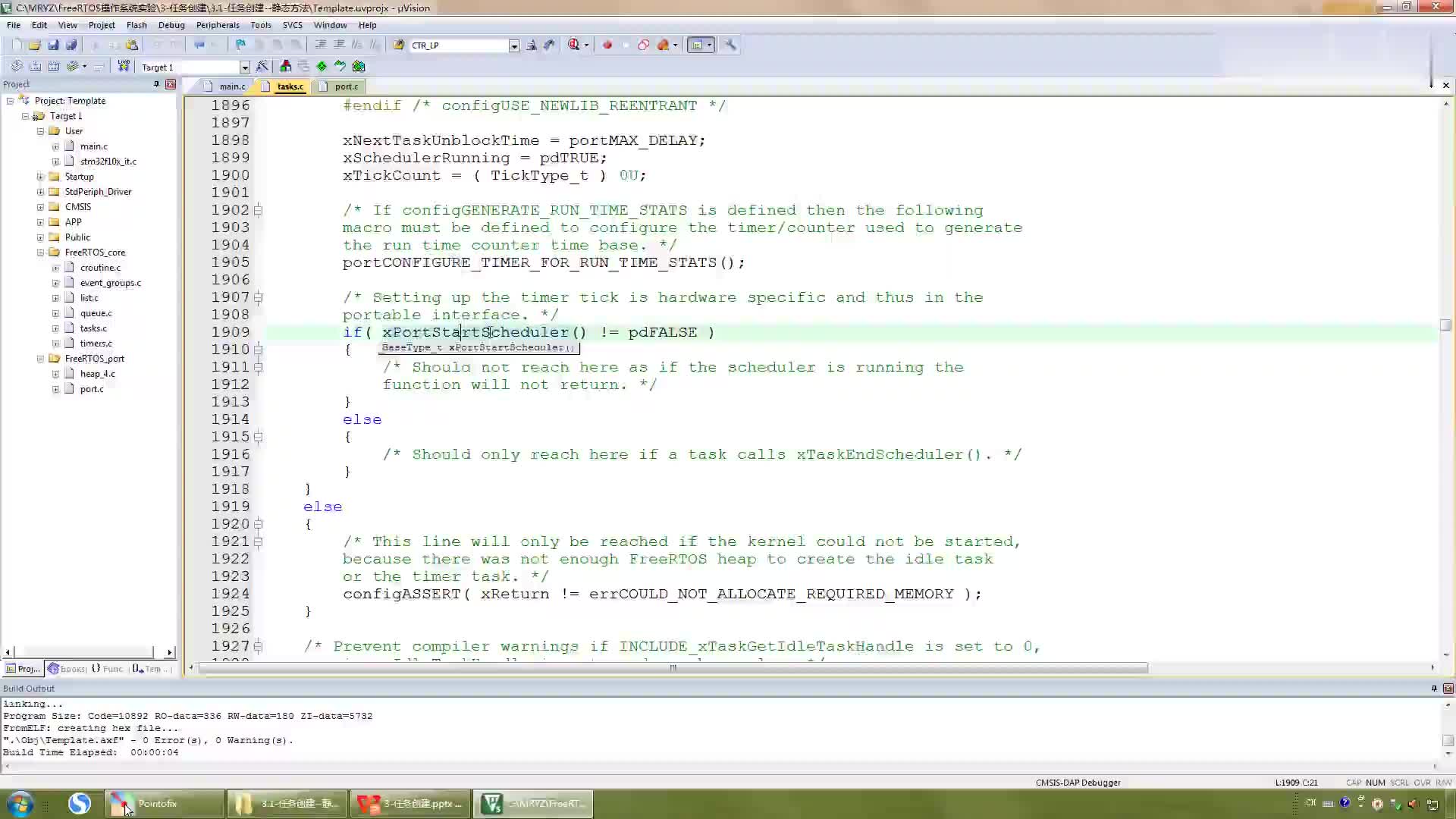Collapse the code fold at line 1920
The image size is (1456, 819).
tap(258, 524)
